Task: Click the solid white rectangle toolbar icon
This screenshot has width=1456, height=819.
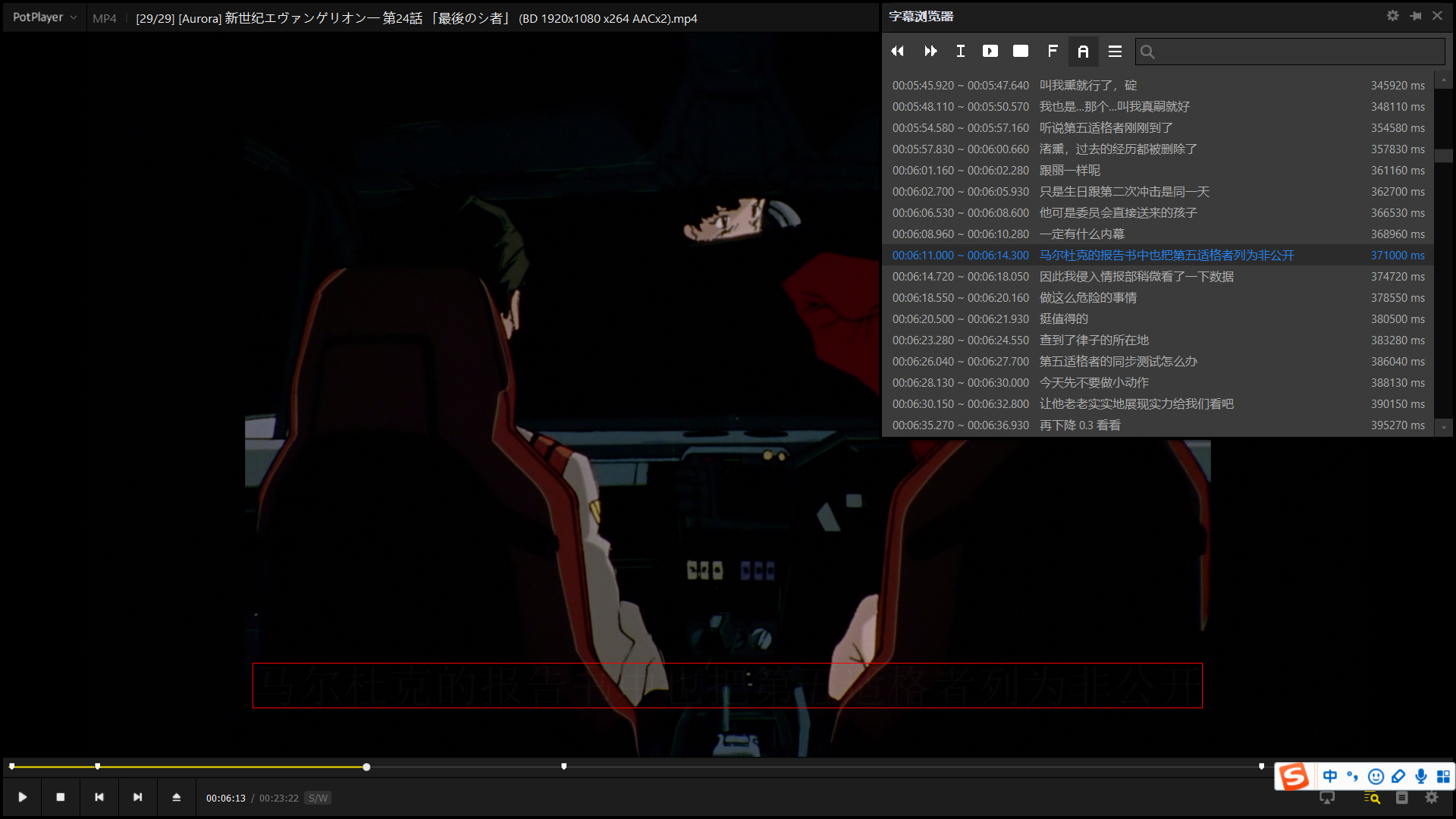Action: (x=1021, y=51)
